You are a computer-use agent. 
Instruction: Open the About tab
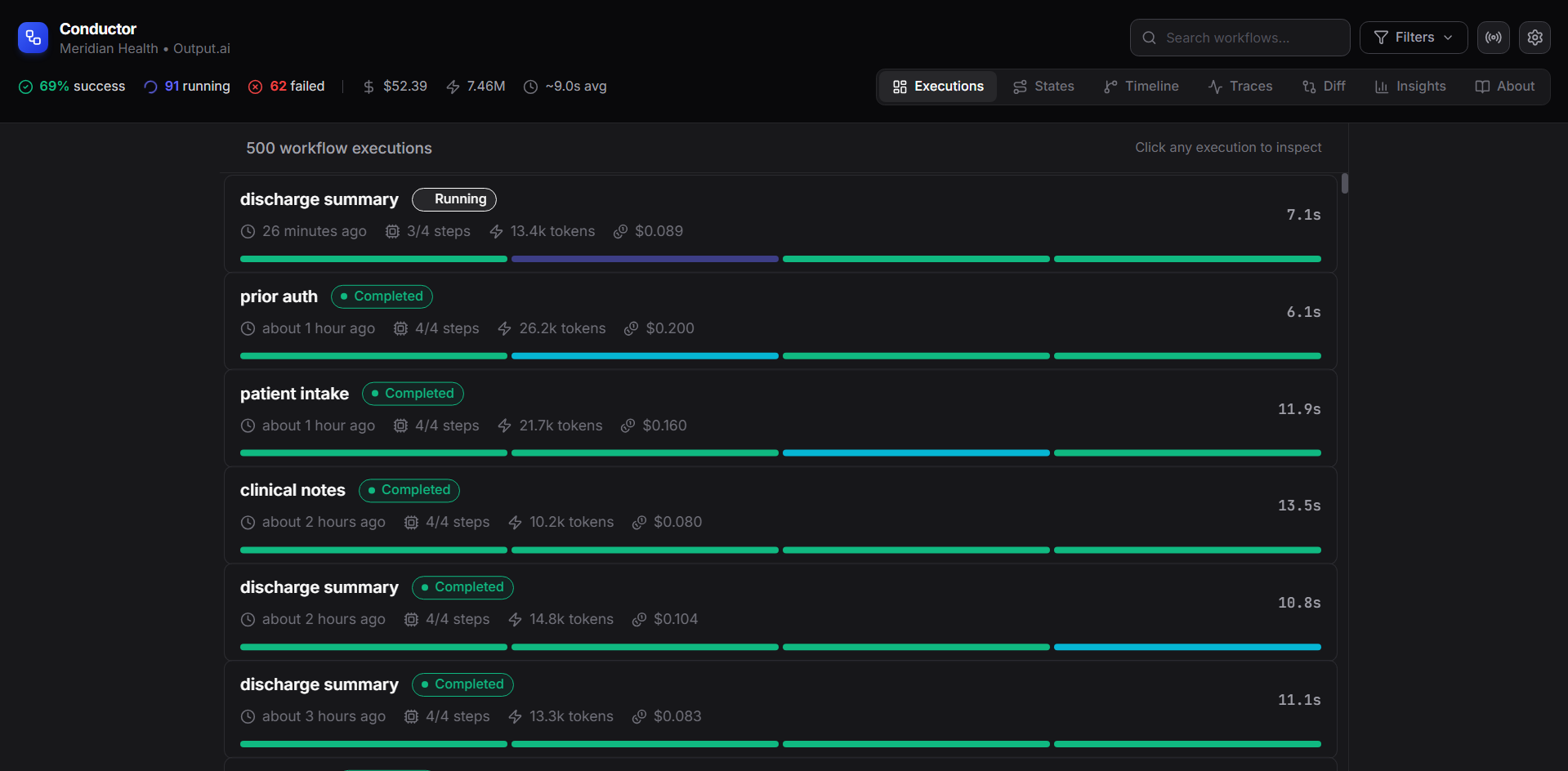[1505, 87]
